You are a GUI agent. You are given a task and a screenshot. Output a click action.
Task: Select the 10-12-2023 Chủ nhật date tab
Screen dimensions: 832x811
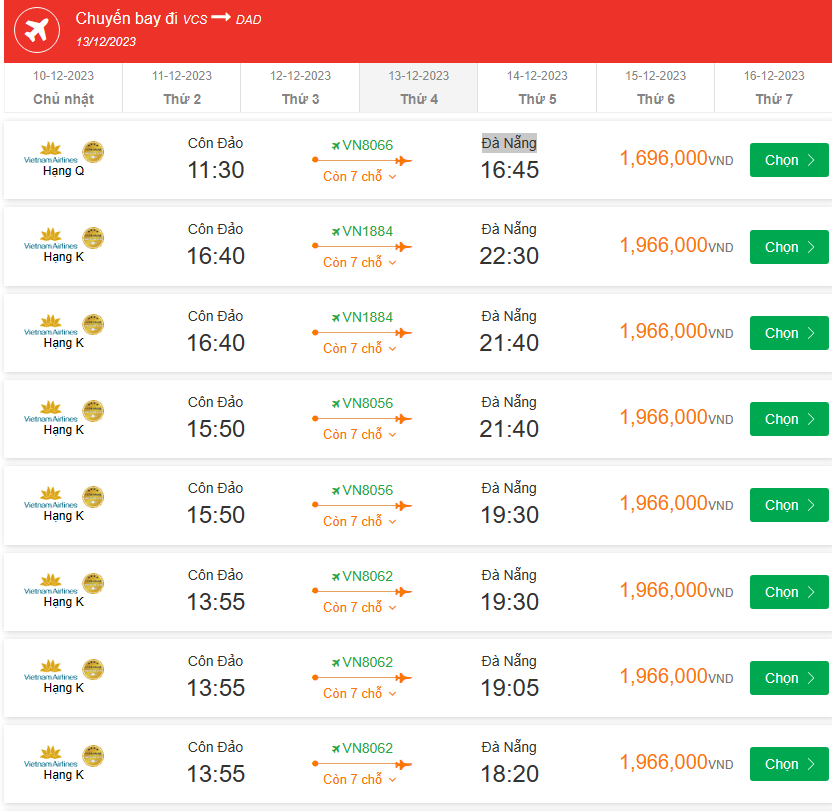tap(63, 88)
